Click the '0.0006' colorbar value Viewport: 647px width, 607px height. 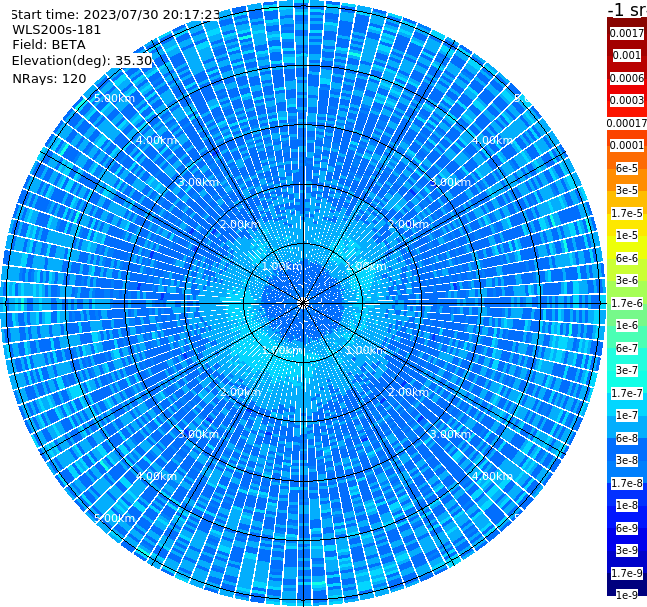click(x=627, y=78)
